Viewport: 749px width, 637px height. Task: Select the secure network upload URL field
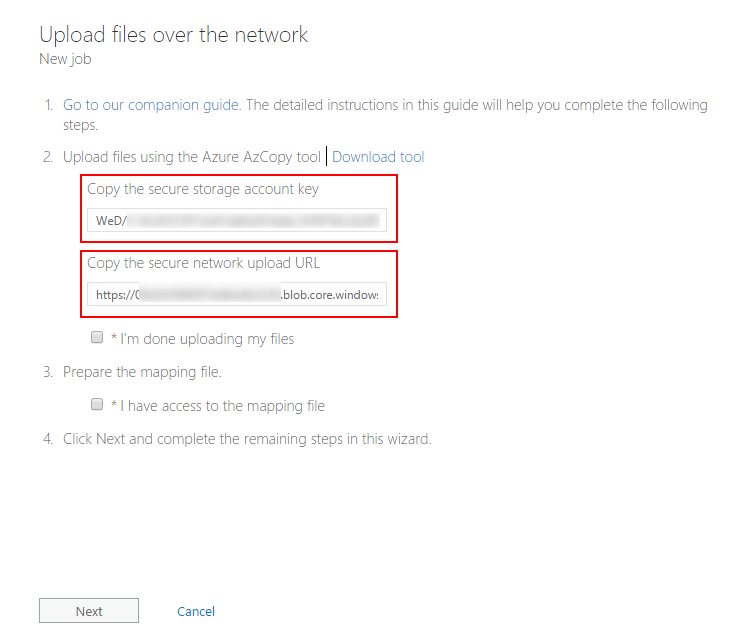[x=237, y=294]
